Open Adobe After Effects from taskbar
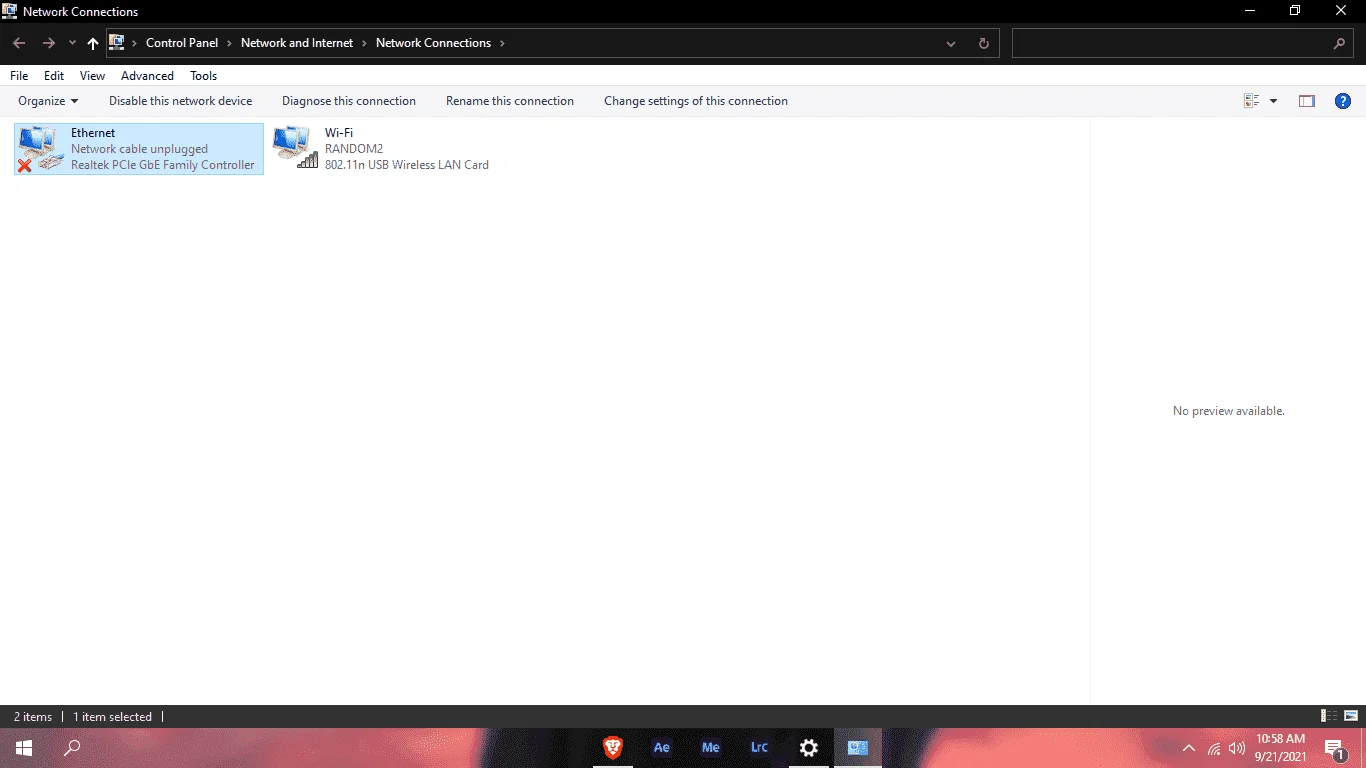The height and width of the screenshot is (768, 1366). coord(661,748)
